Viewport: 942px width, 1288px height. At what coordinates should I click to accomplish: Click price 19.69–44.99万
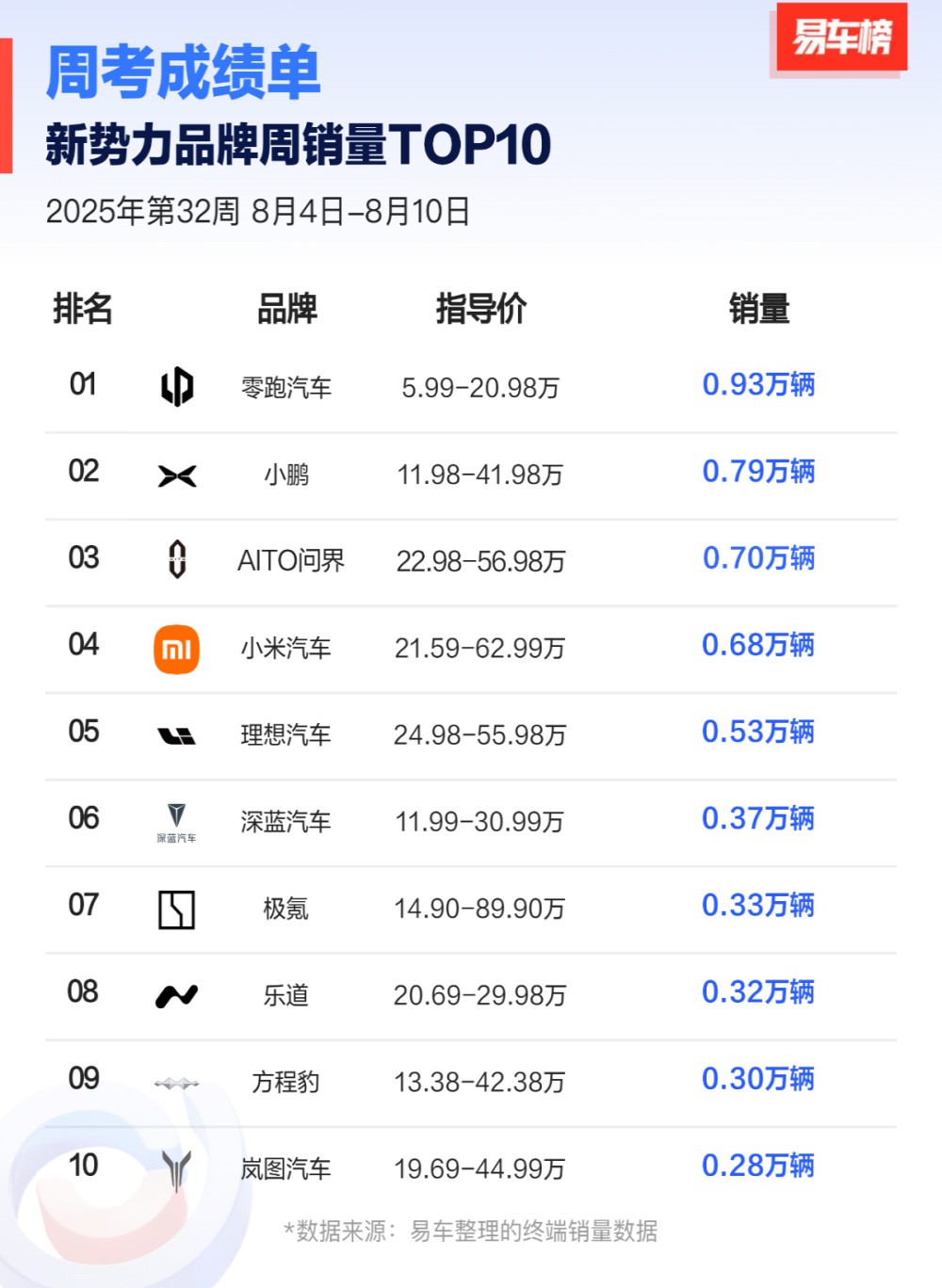(480, 1168)
